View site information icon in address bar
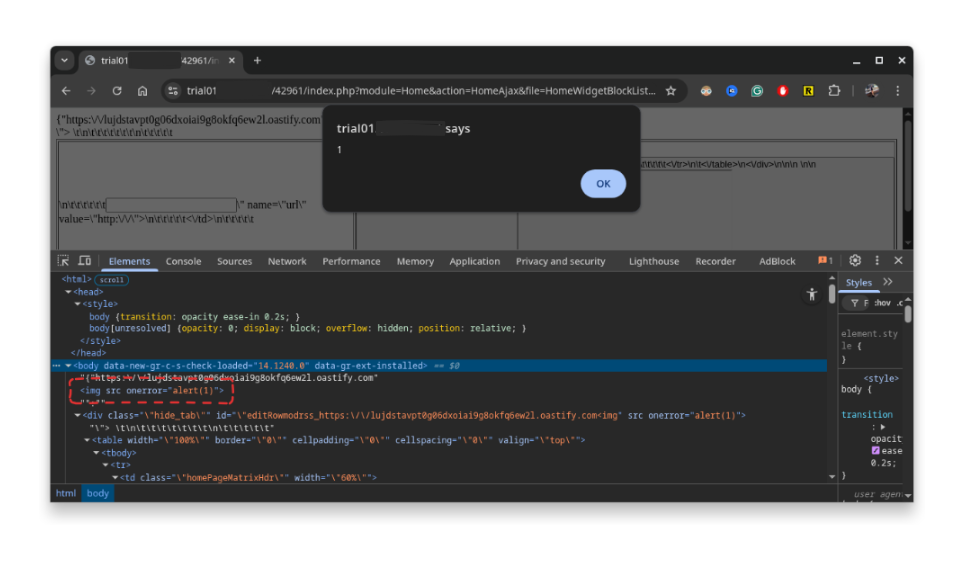Image resolution: width=963 pixels, height=563 pixels. point(173,91)
